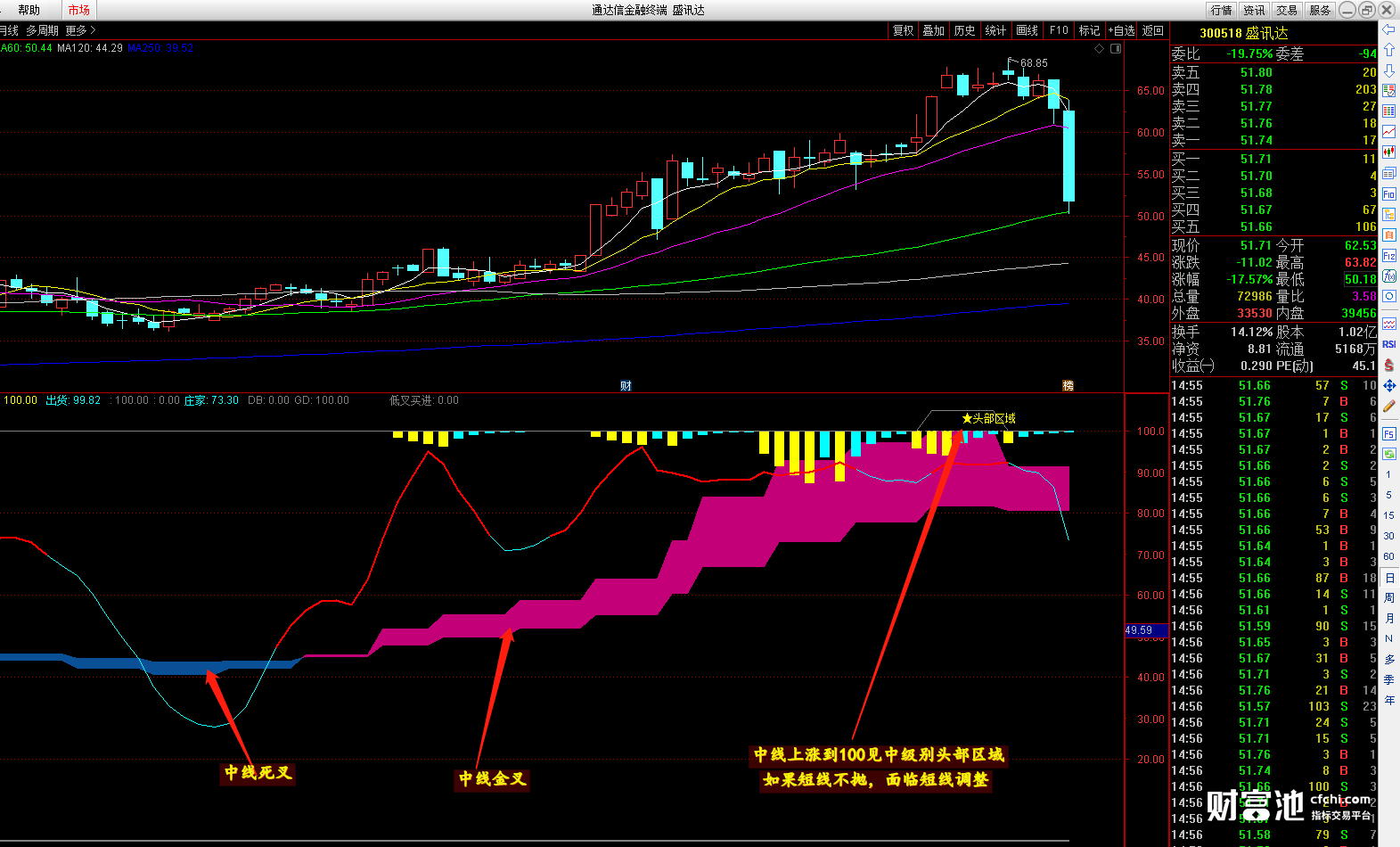Click the 返回 return button
The width and height of the screenshot is (1400, 847).
(1153, 30)
